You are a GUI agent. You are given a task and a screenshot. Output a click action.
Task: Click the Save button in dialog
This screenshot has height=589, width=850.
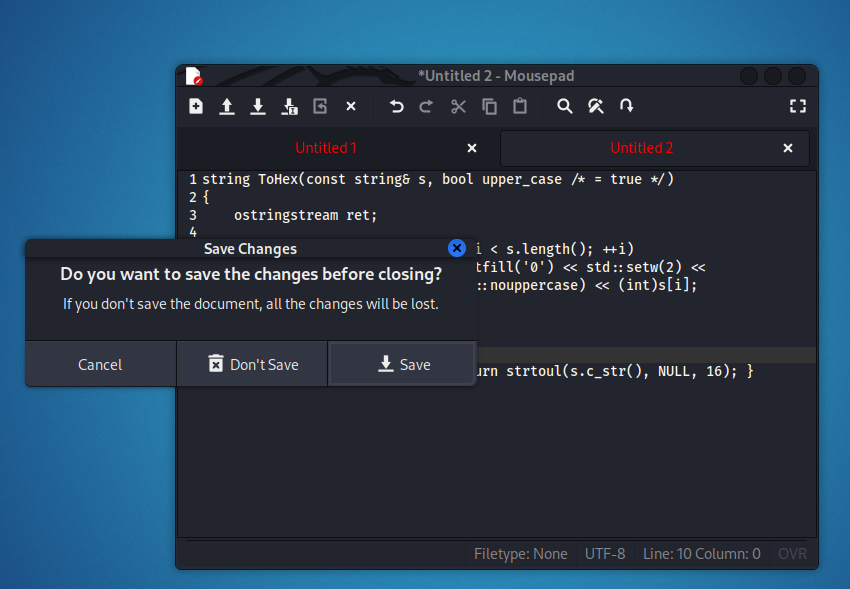(x=402, y=365)
